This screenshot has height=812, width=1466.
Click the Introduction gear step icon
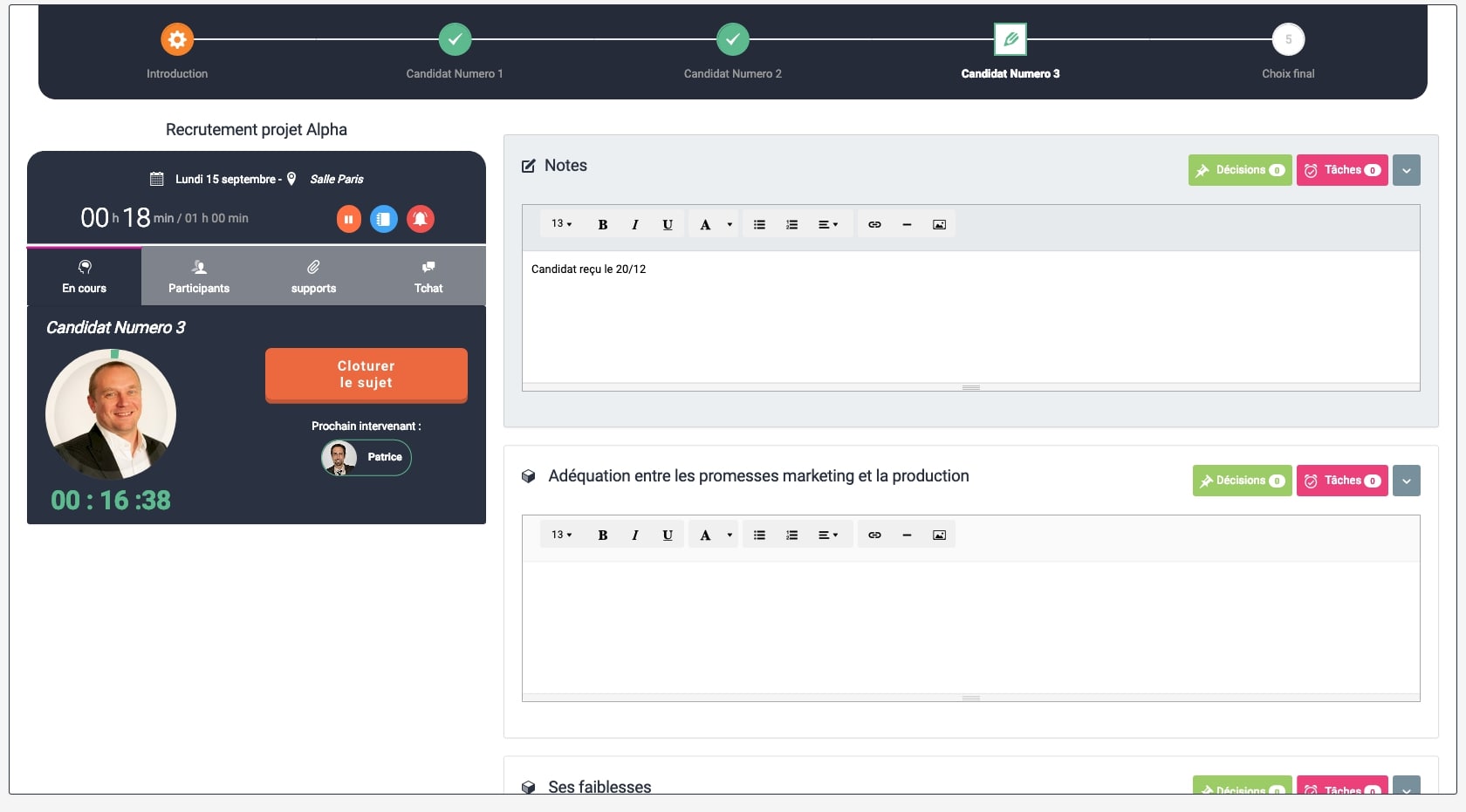coord(177,39)
